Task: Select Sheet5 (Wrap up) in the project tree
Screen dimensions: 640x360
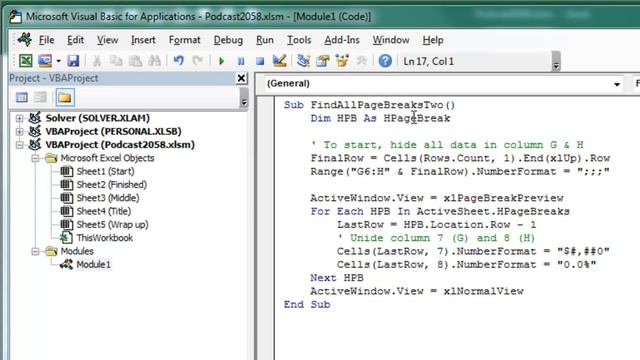Action: (112, 224)
